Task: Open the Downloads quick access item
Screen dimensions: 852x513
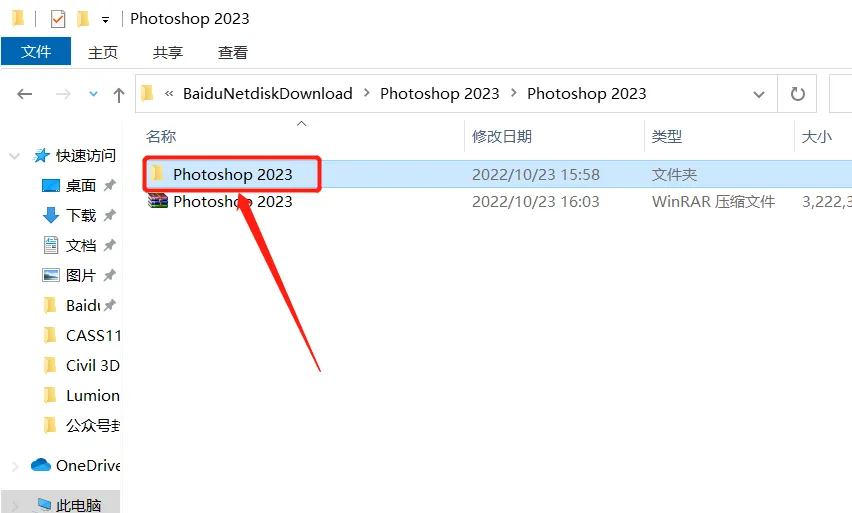Action: tap(79, 215)
